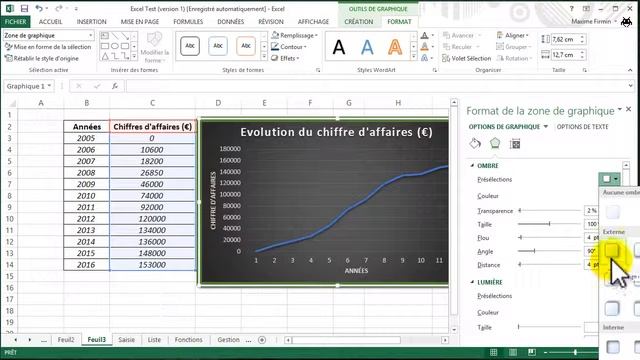Open the Volet Sélection pane
The height and width of the screenshot is (360, 640).
click(x=467, y=58)
